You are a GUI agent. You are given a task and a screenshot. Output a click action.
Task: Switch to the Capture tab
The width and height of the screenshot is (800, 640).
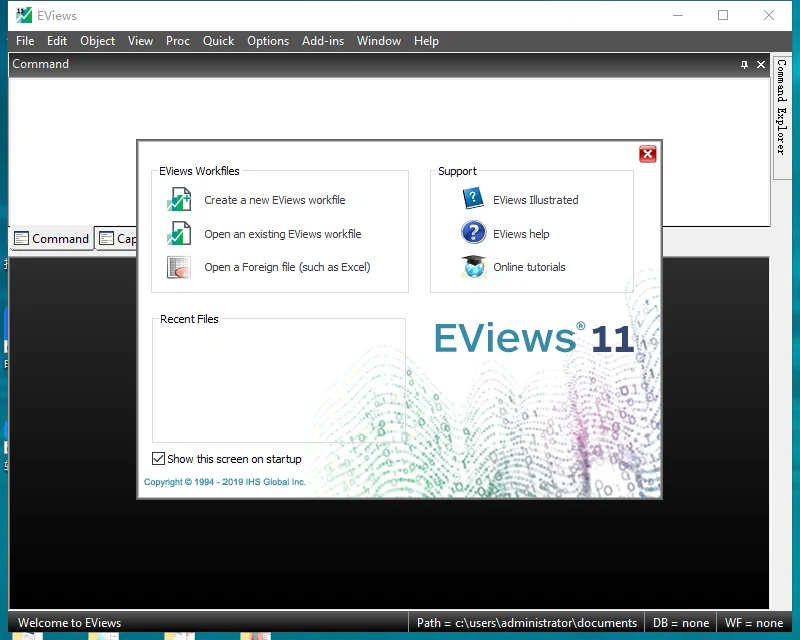click(x=117, y=239)
